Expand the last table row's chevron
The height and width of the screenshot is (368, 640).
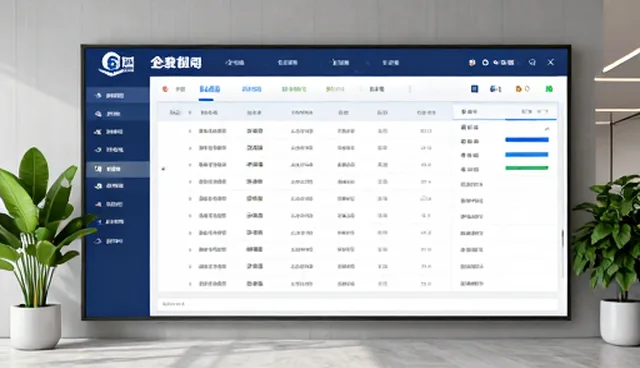click(x=190, y=284)
